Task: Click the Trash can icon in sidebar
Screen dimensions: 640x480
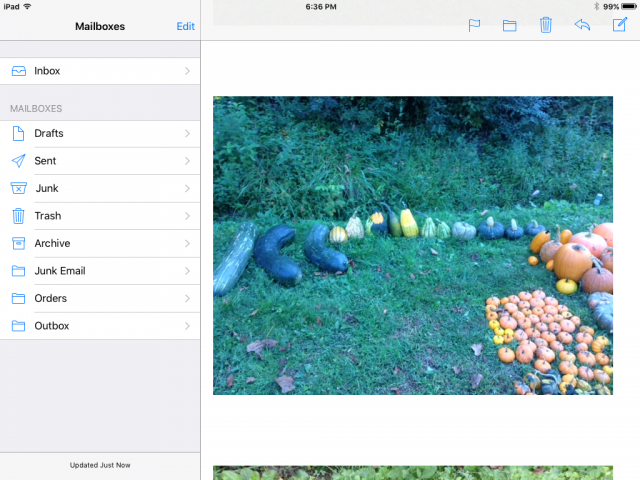Action: 18,216
